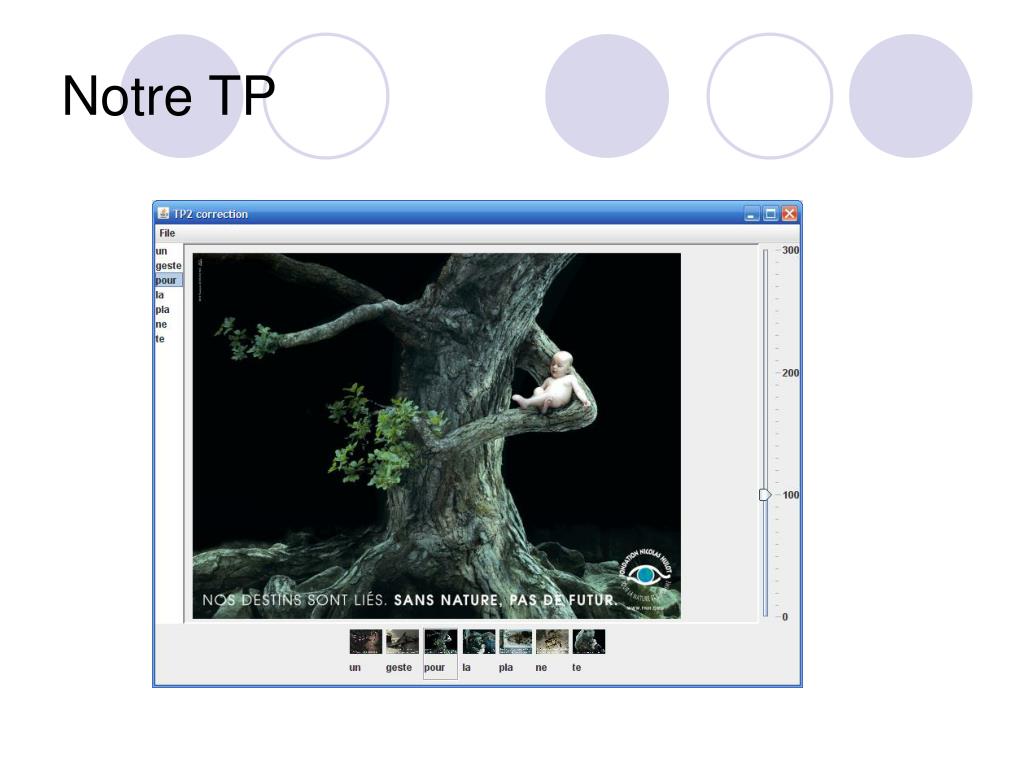Close the TP2 correction window
1024x768 pixels.
pyautogui.click(x=790, y=214)
